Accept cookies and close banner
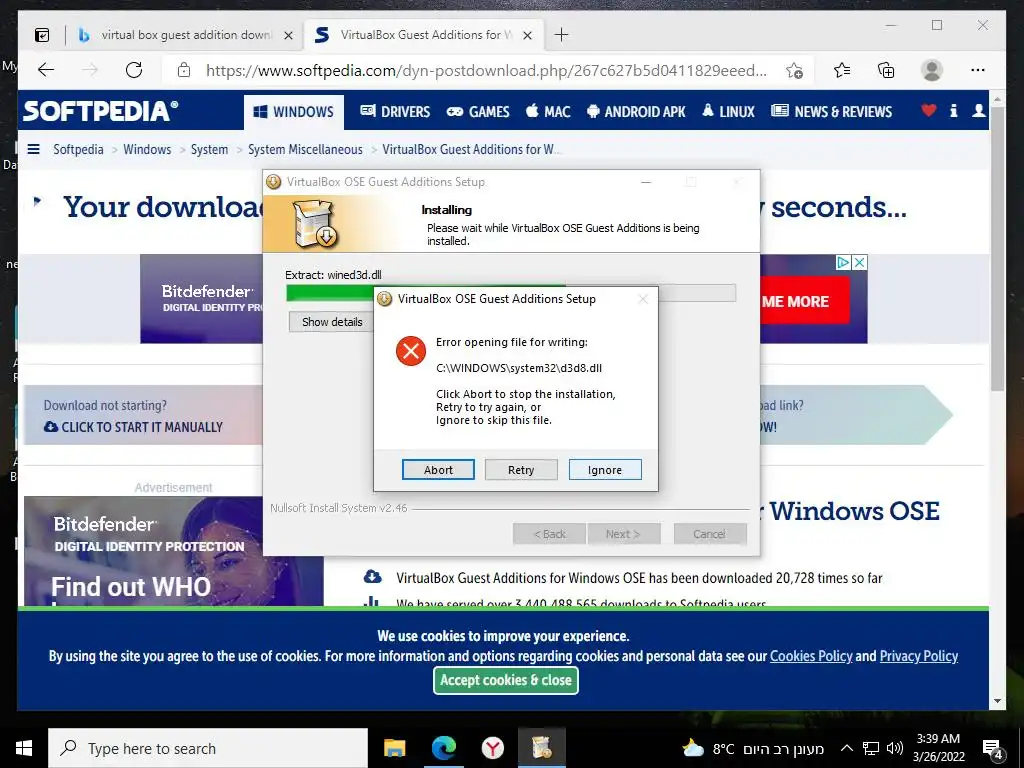Image resolution: width=1024 pixels, height=768 pixels. click(x=506, y=680)
